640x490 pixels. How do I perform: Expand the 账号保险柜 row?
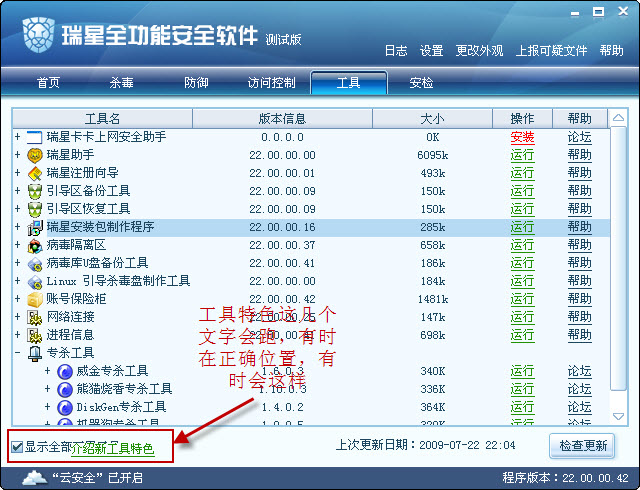(x=18, y=298)
